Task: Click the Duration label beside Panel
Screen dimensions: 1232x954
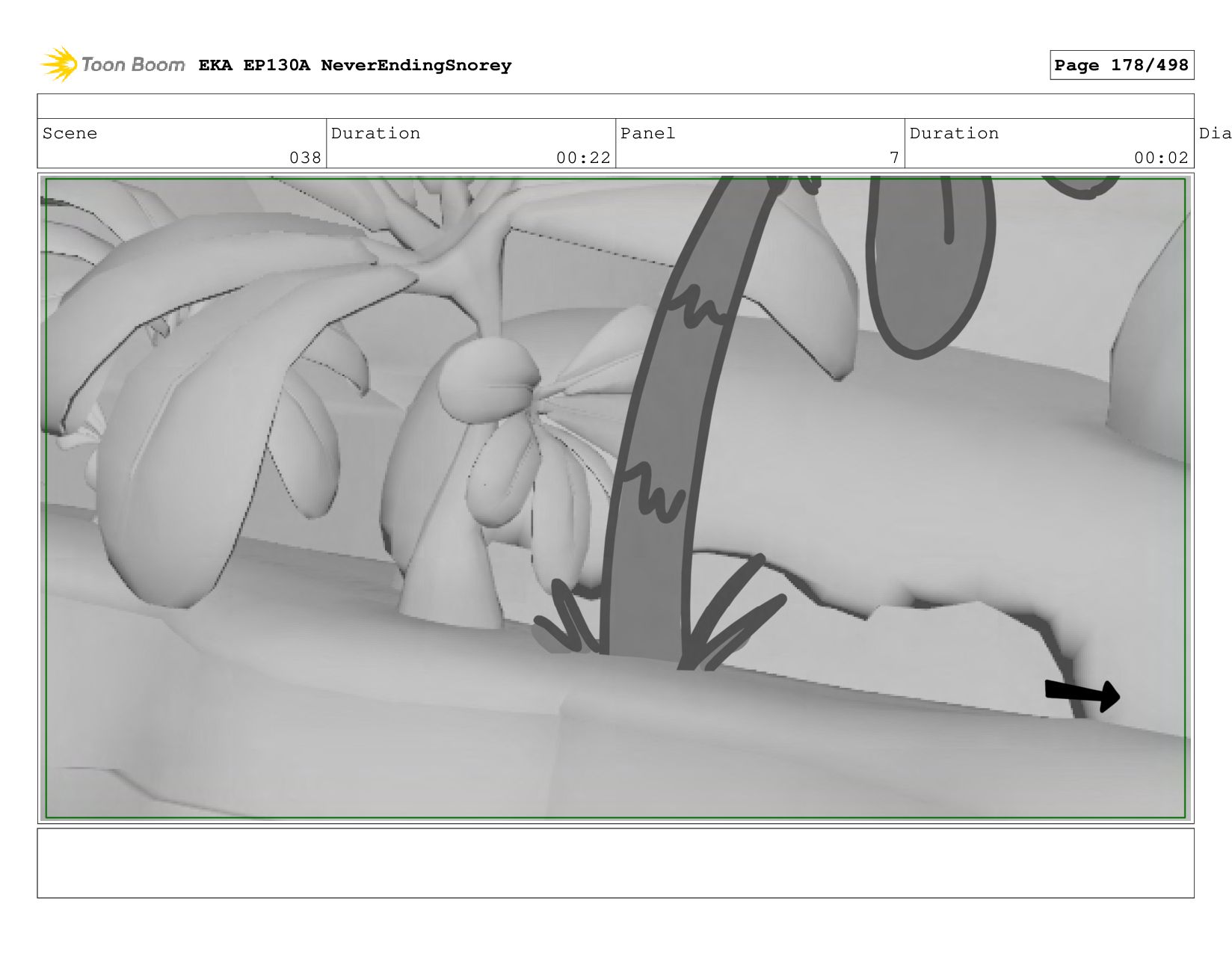Action: (x=954, y=134)
